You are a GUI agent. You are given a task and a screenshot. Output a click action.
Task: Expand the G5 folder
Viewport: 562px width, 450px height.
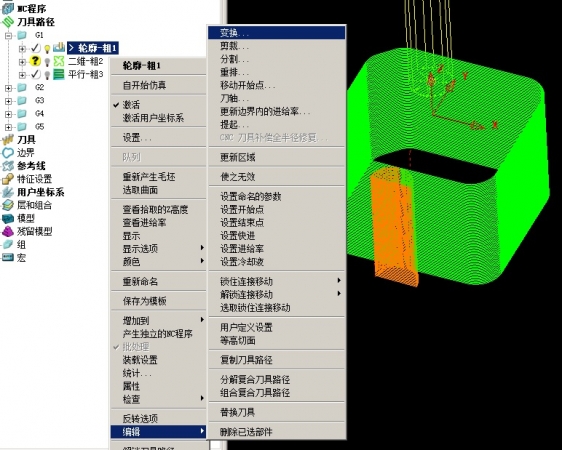coord(8,127)
